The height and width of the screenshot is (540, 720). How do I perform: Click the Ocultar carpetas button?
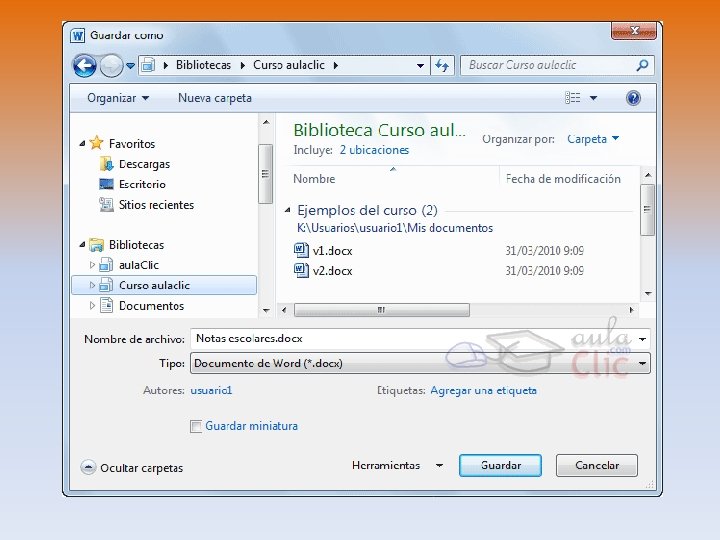(x=132, y=468)
